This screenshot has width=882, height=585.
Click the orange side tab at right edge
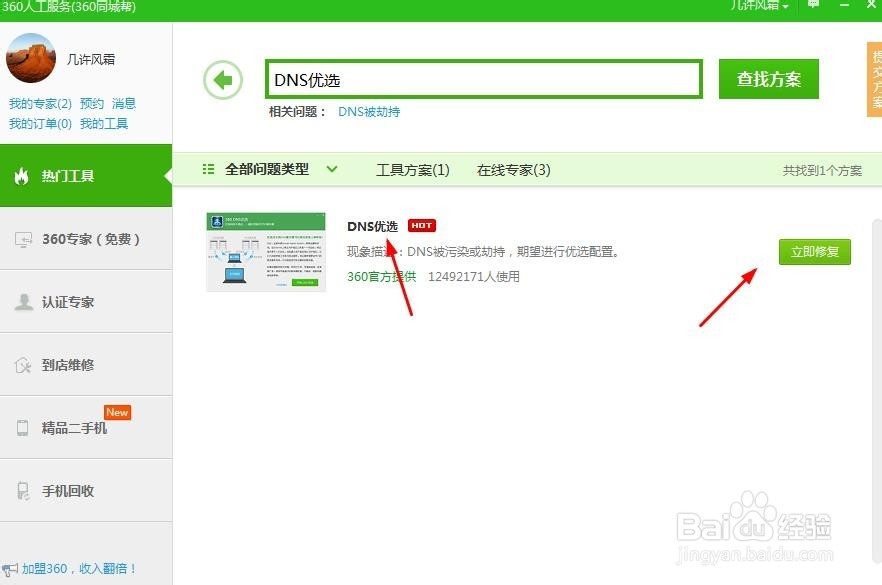[x=874, y=79]
